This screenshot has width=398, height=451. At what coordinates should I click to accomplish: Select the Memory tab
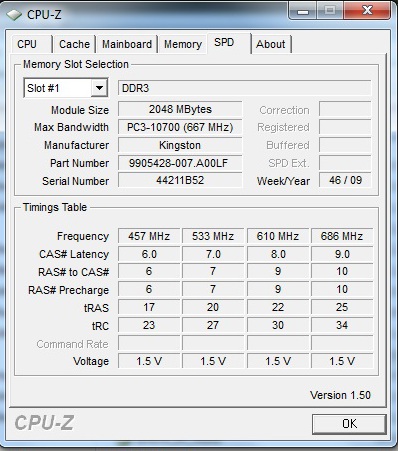(x=183, y=44)
